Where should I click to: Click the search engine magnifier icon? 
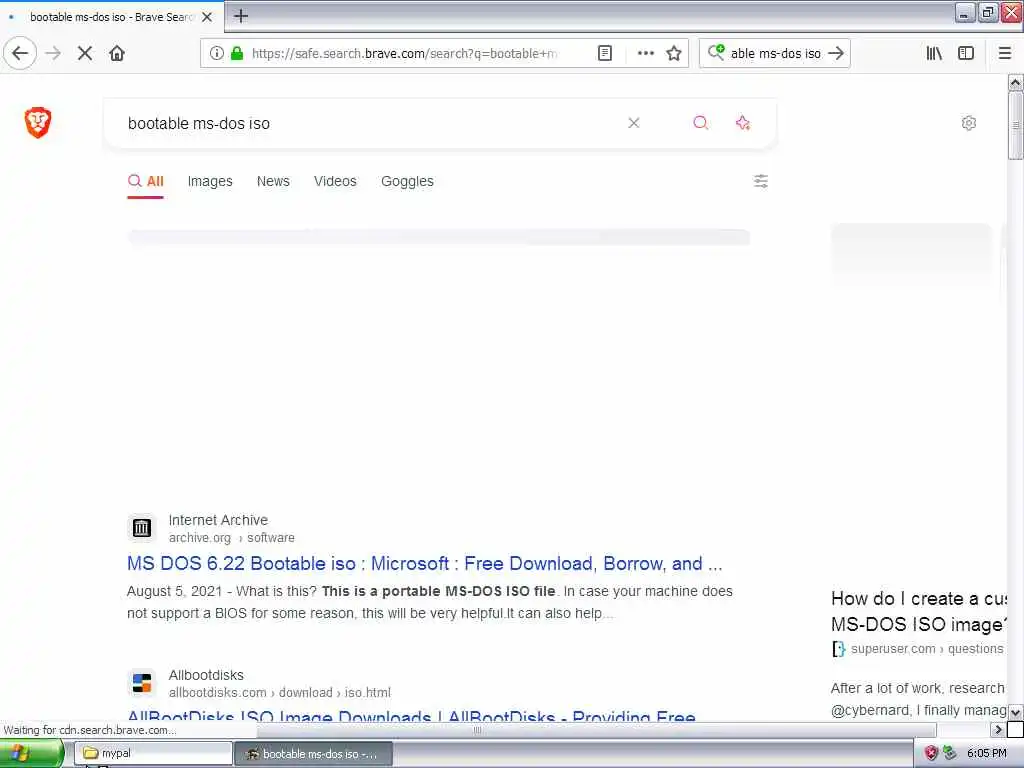pos(716,52)
